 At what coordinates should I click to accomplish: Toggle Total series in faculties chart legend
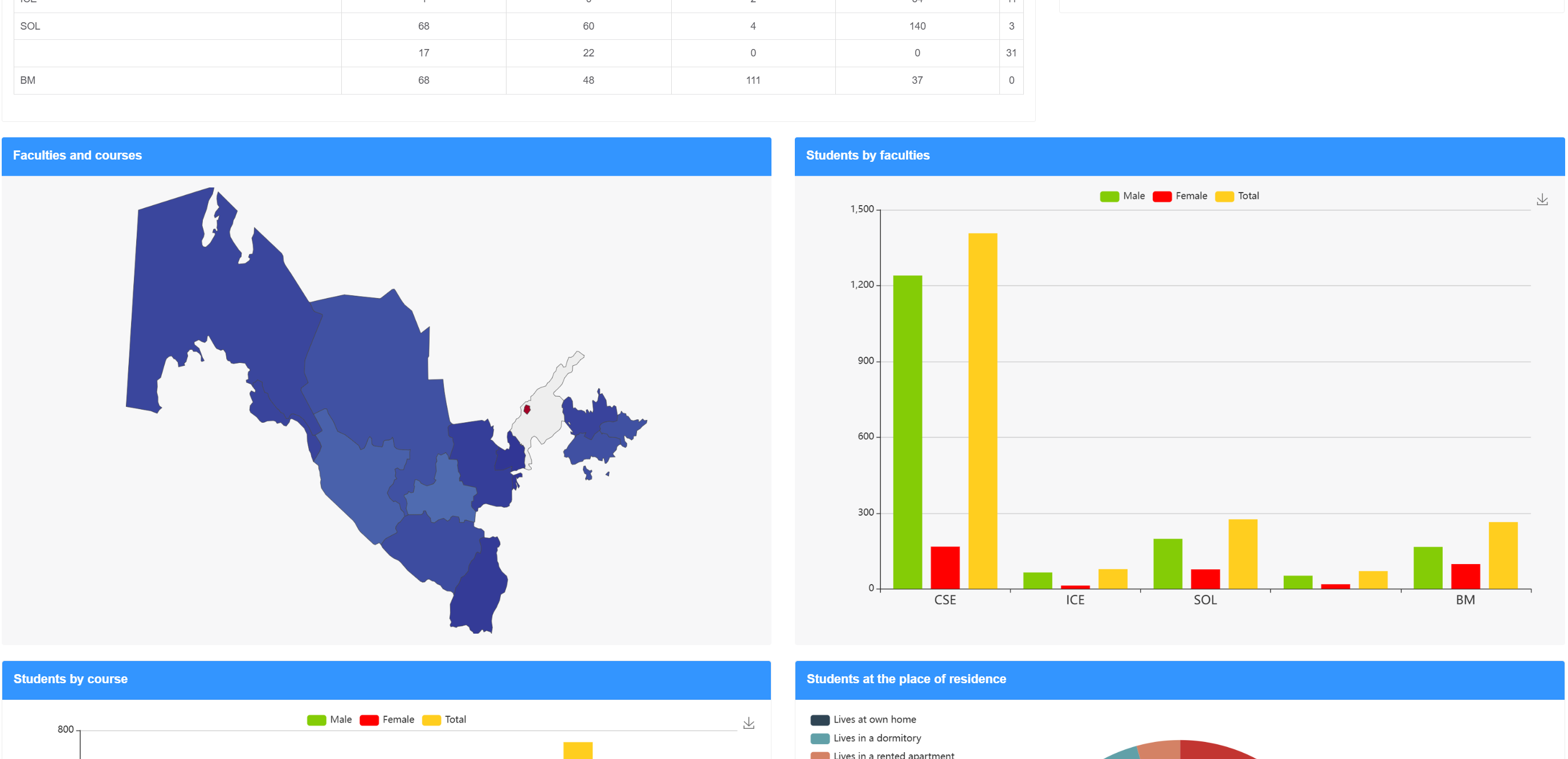[x=1237, y=196]
